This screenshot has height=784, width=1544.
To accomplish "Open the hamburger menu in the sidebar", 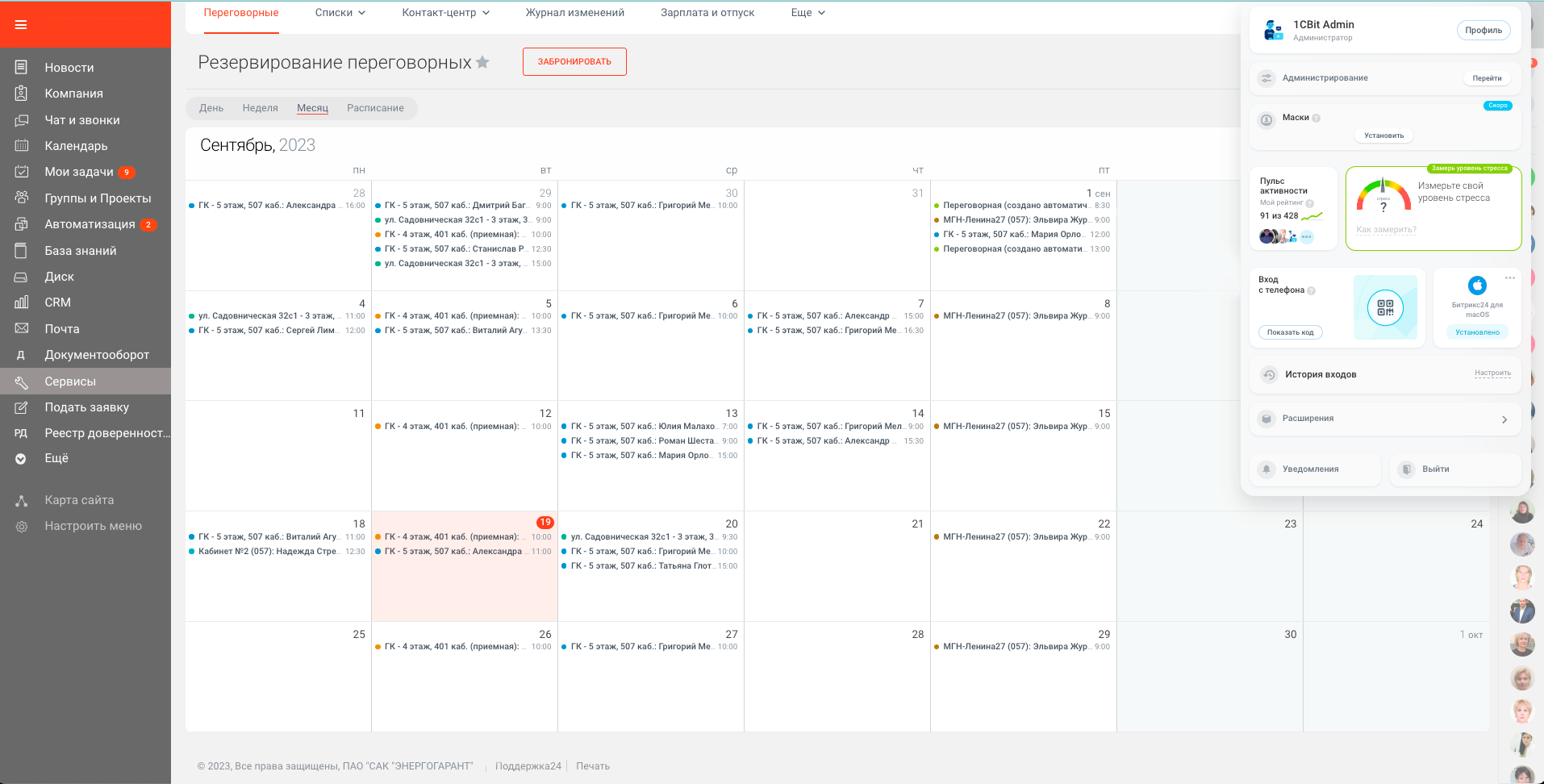I will coord(21,24).
